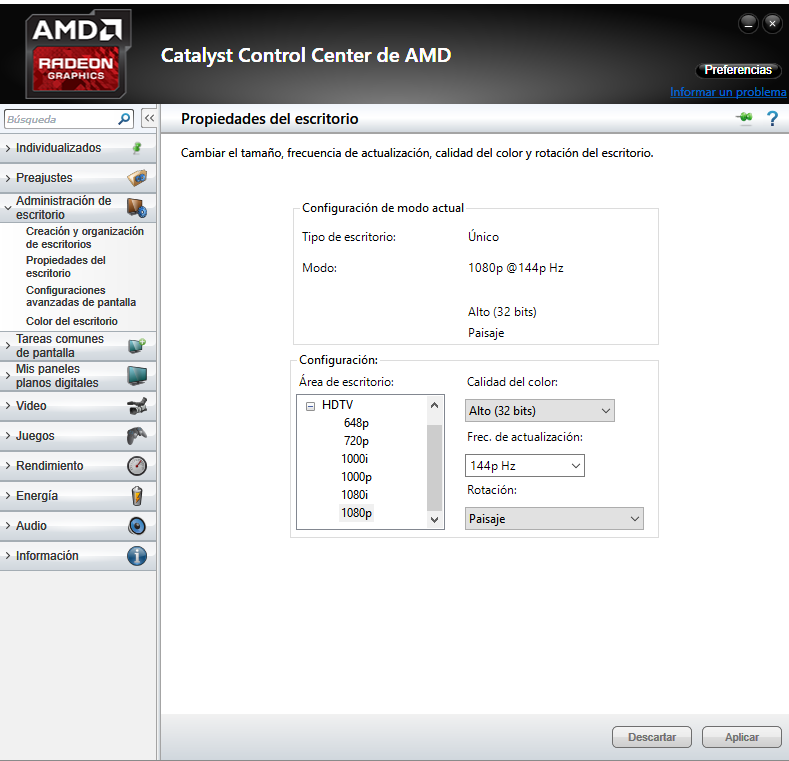Open Color del escritorio page

coord(71,321)
